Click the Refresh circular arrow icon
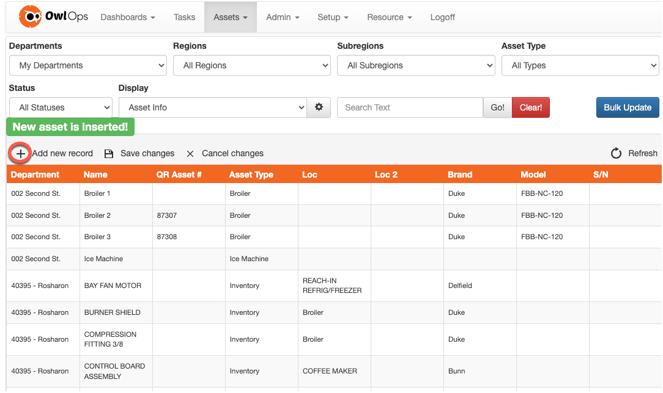Screen dimensions: 663x393 point(616,153)
